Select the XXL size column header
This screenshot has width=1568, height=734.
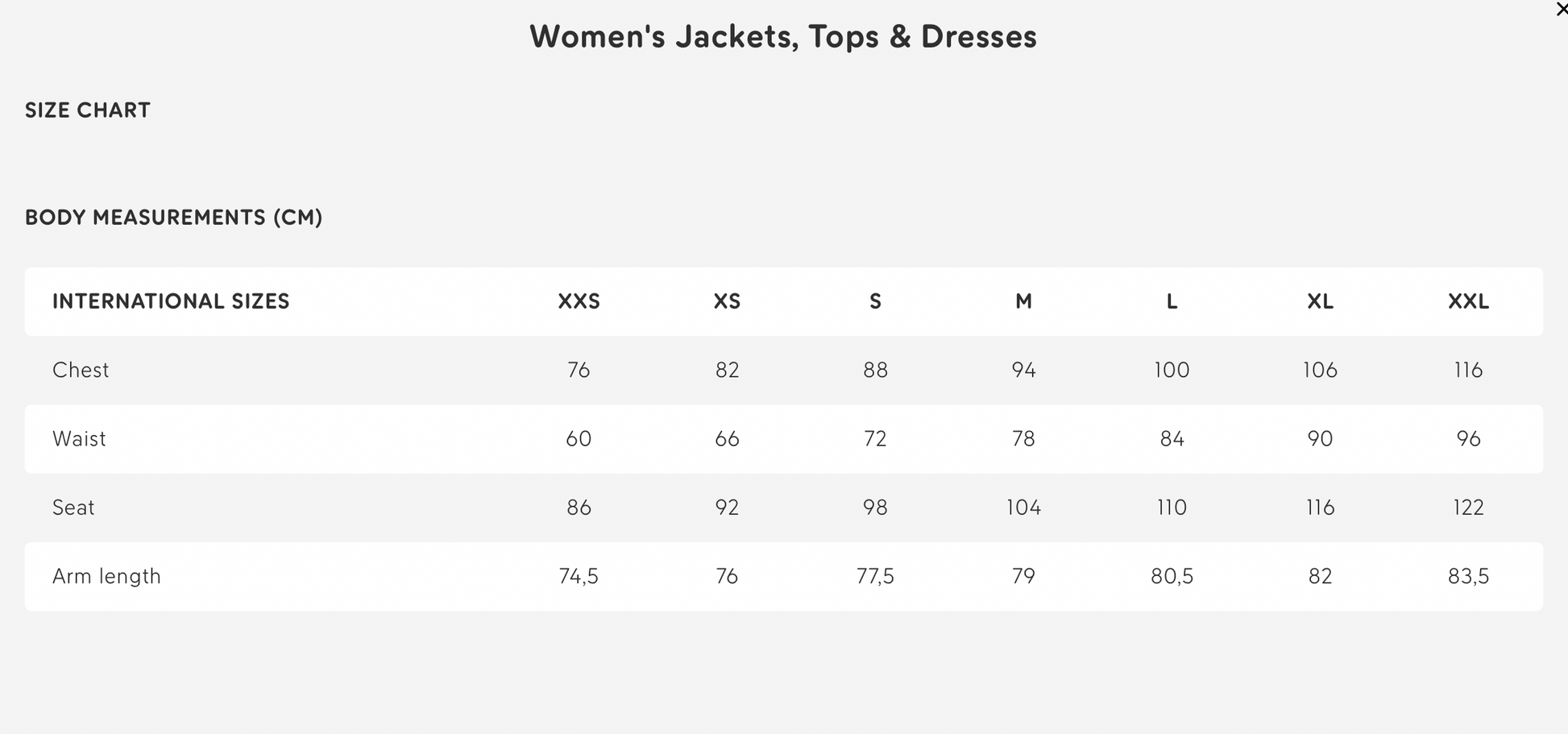click(x=1468, y=301)
